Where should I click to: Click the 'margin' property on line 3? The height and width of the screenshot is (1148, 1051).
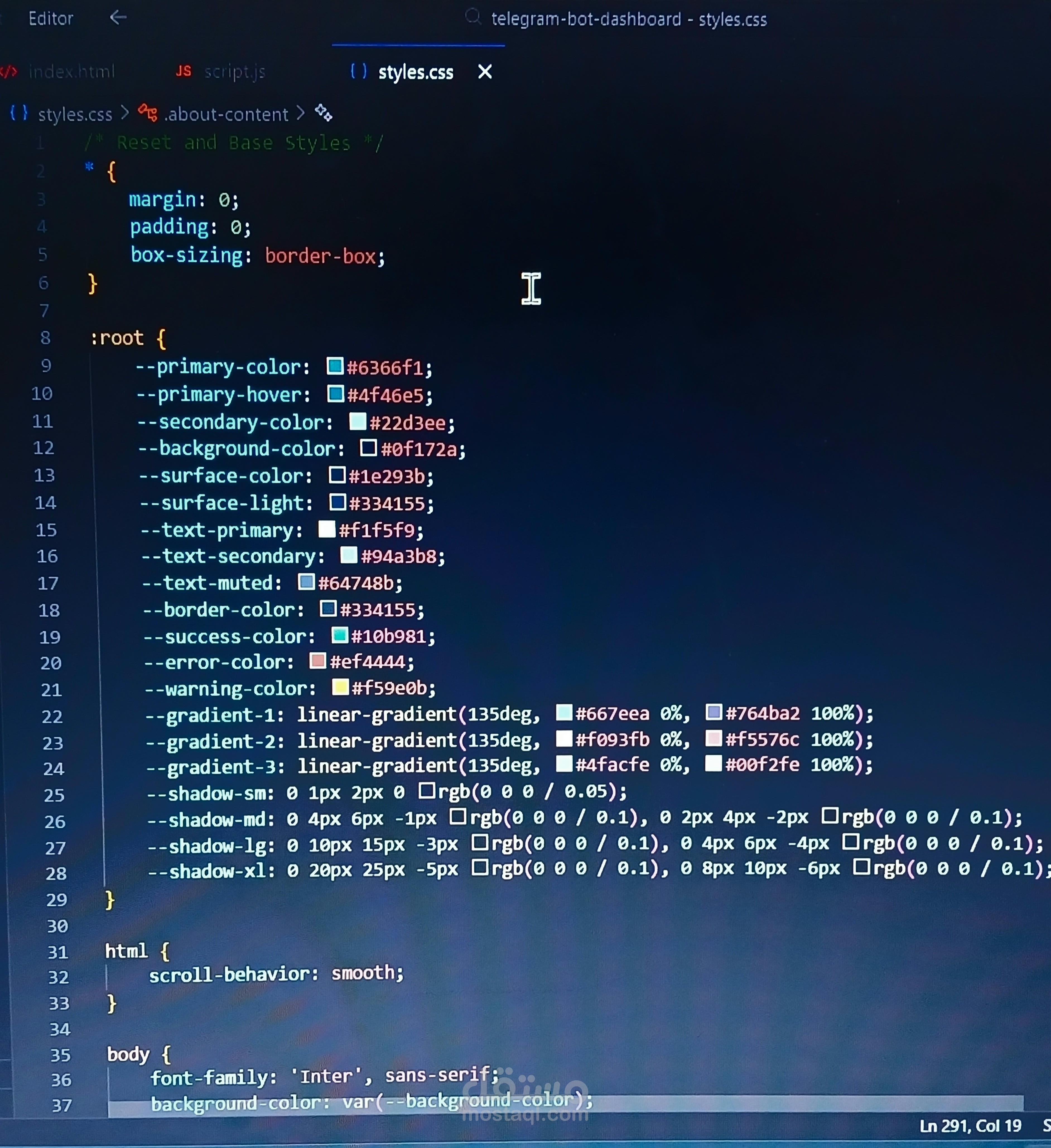tap(163, 200)
